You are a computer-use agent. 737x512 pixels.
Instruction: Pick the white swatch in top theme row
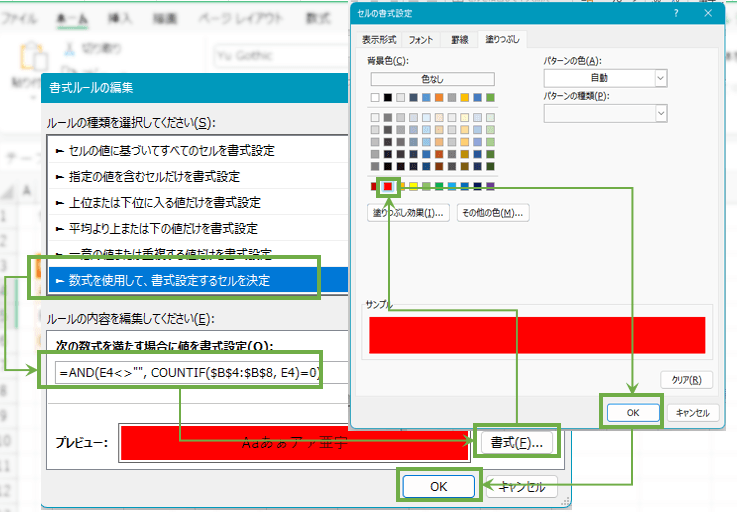pos(375,97)
